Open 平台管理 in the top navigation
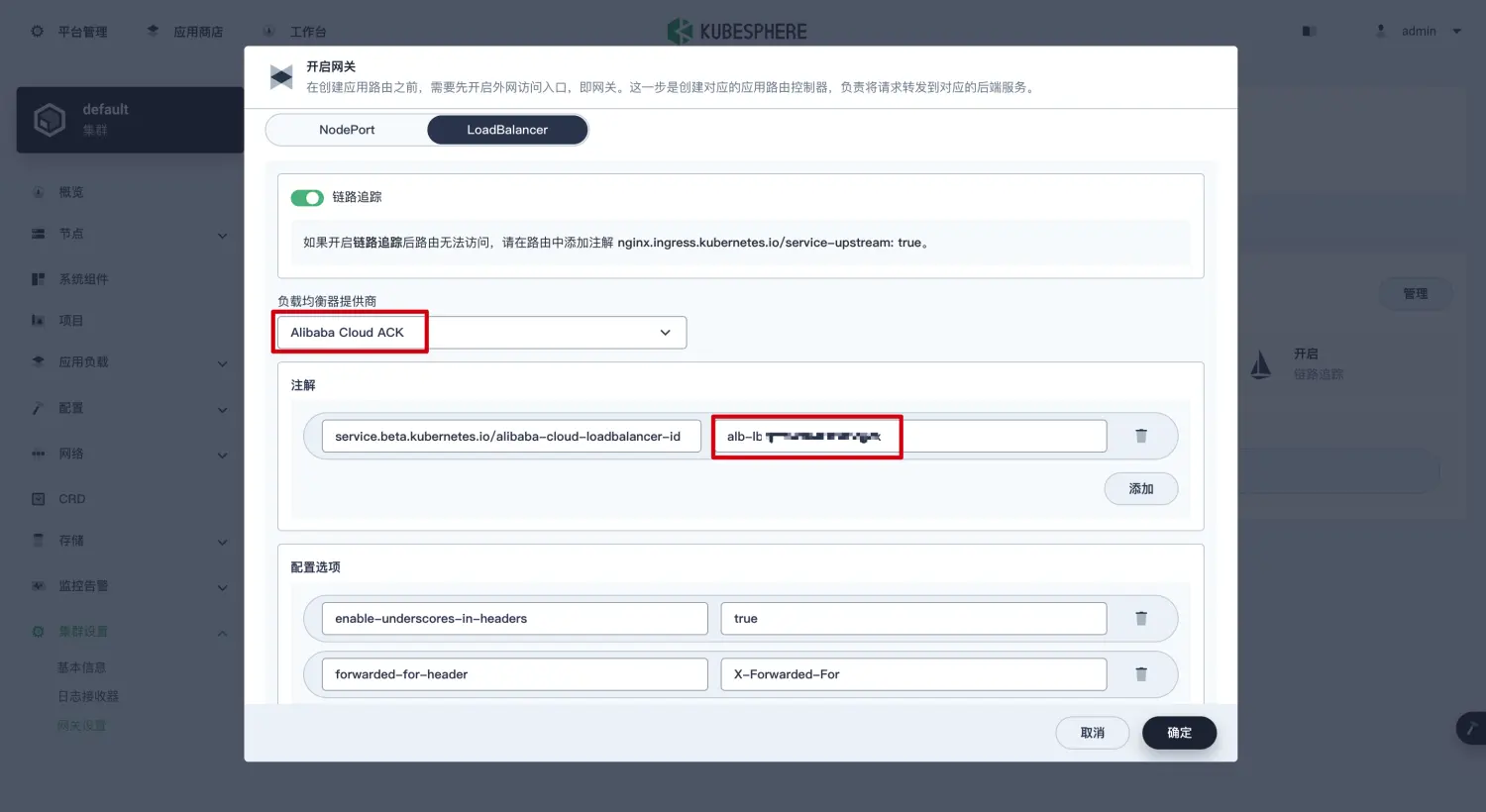1486x812 pixels. tap(82, 32)
